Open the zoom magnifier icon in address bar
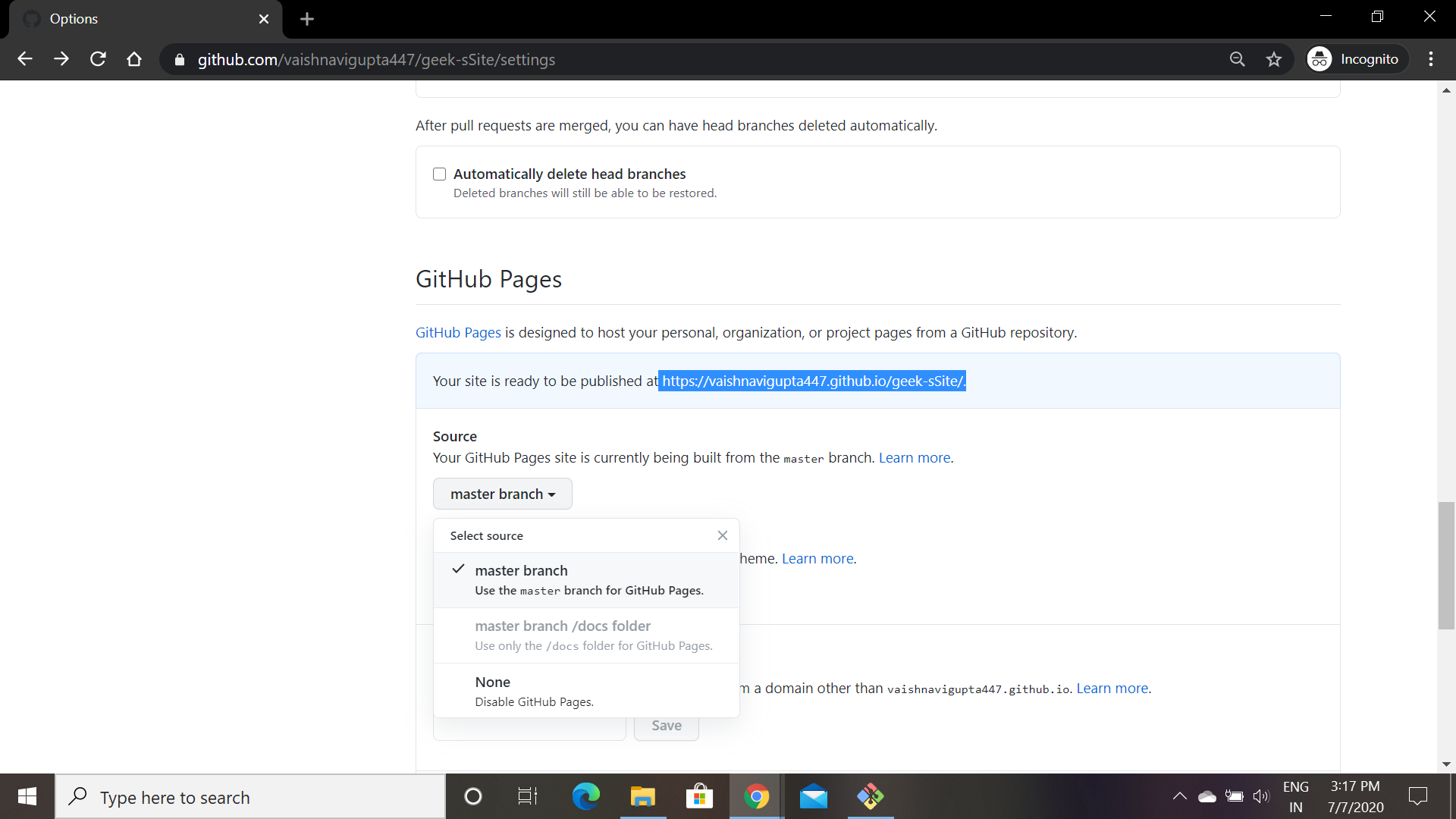Image resolution: width=1456 pixels, height=819 pixels. [x=1237, y=59]
